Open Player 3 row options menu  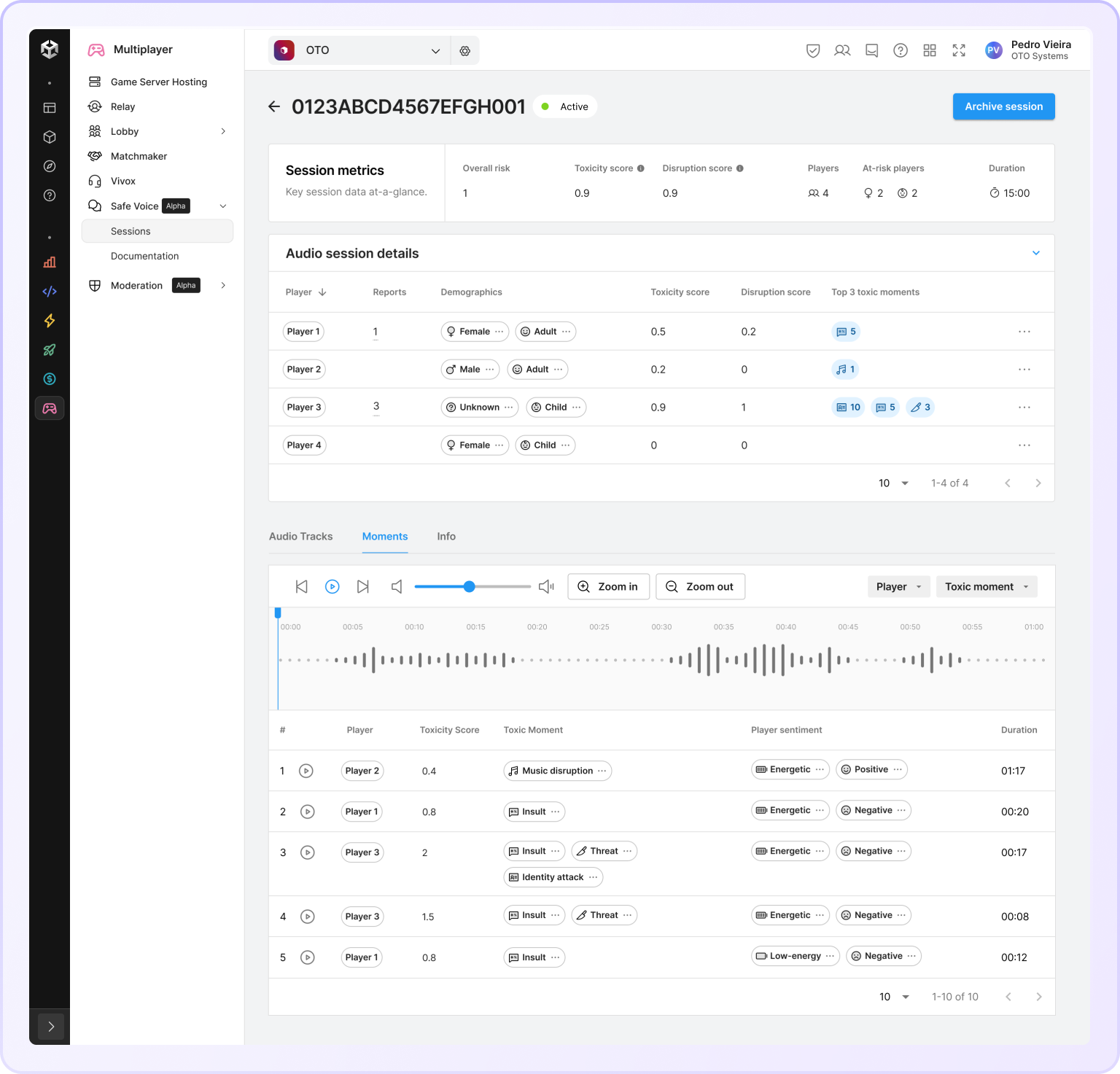(x=1024, y=408)
